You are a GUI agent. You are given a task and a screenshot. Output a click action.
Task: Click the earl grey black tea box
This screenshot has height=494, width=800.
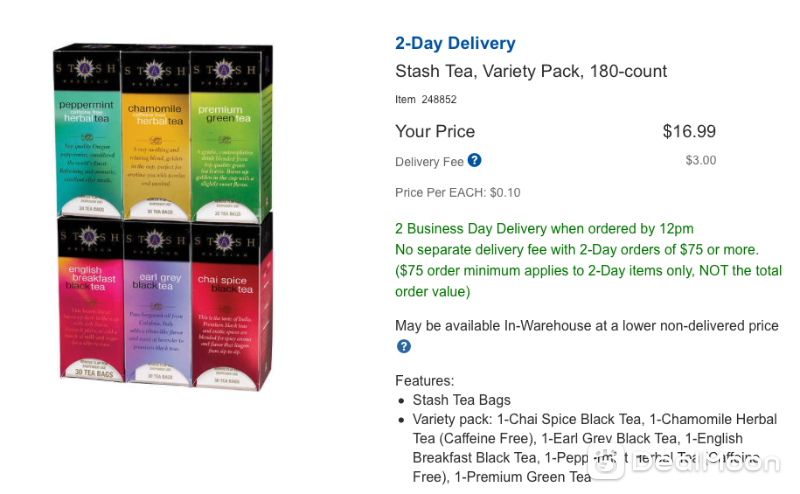(157, 303)
